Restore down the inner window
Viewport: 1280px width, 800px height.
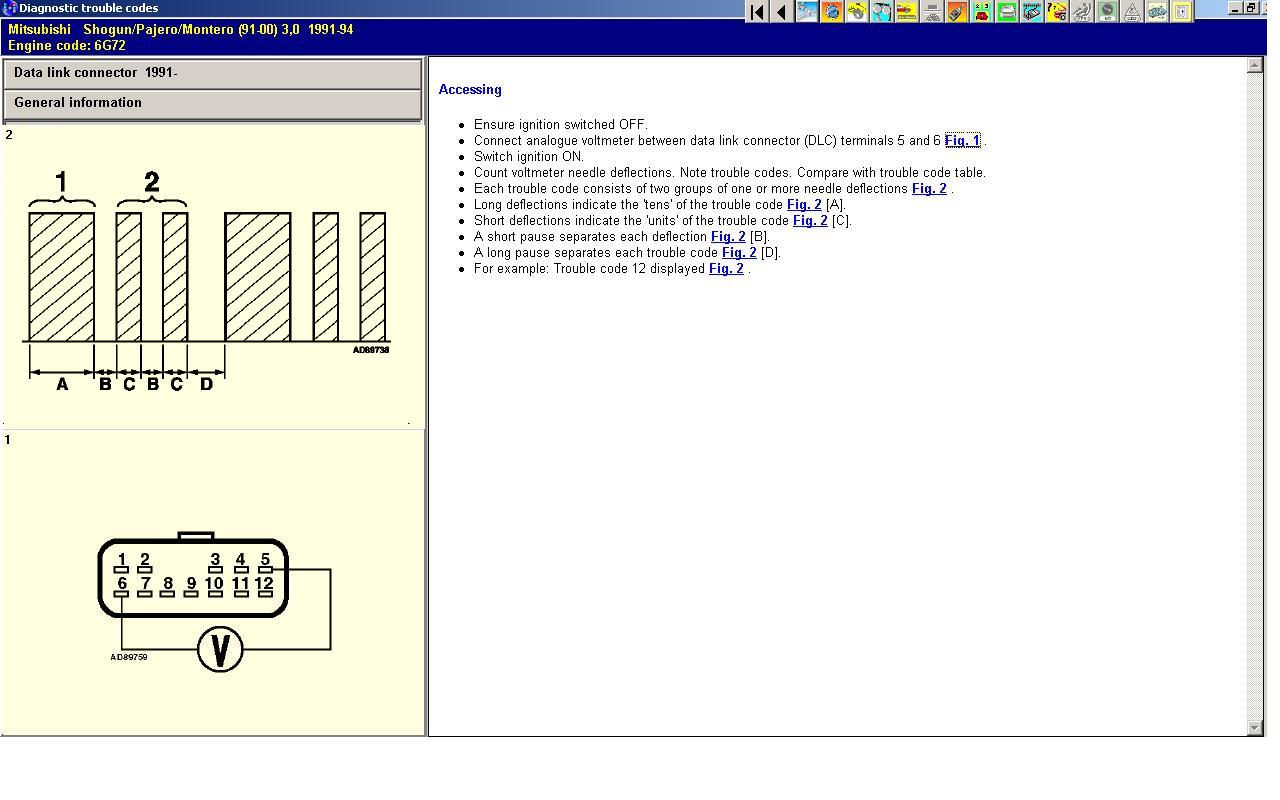tap(1250, 8)
